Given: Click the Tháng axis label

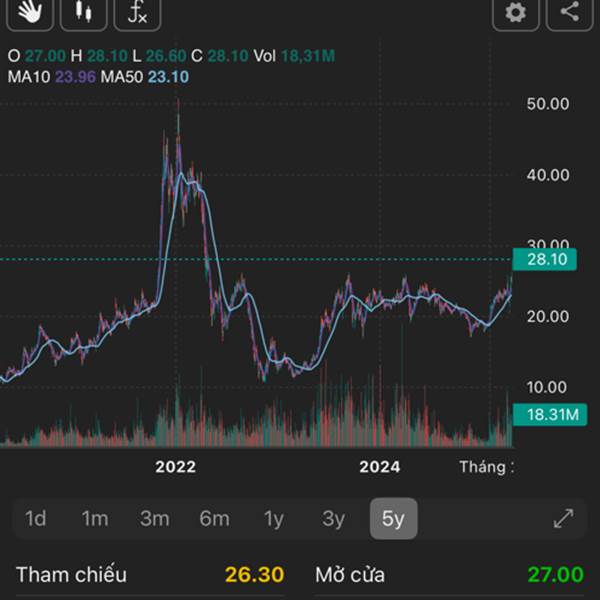Looking at the screenshot, I should [486, 467].
